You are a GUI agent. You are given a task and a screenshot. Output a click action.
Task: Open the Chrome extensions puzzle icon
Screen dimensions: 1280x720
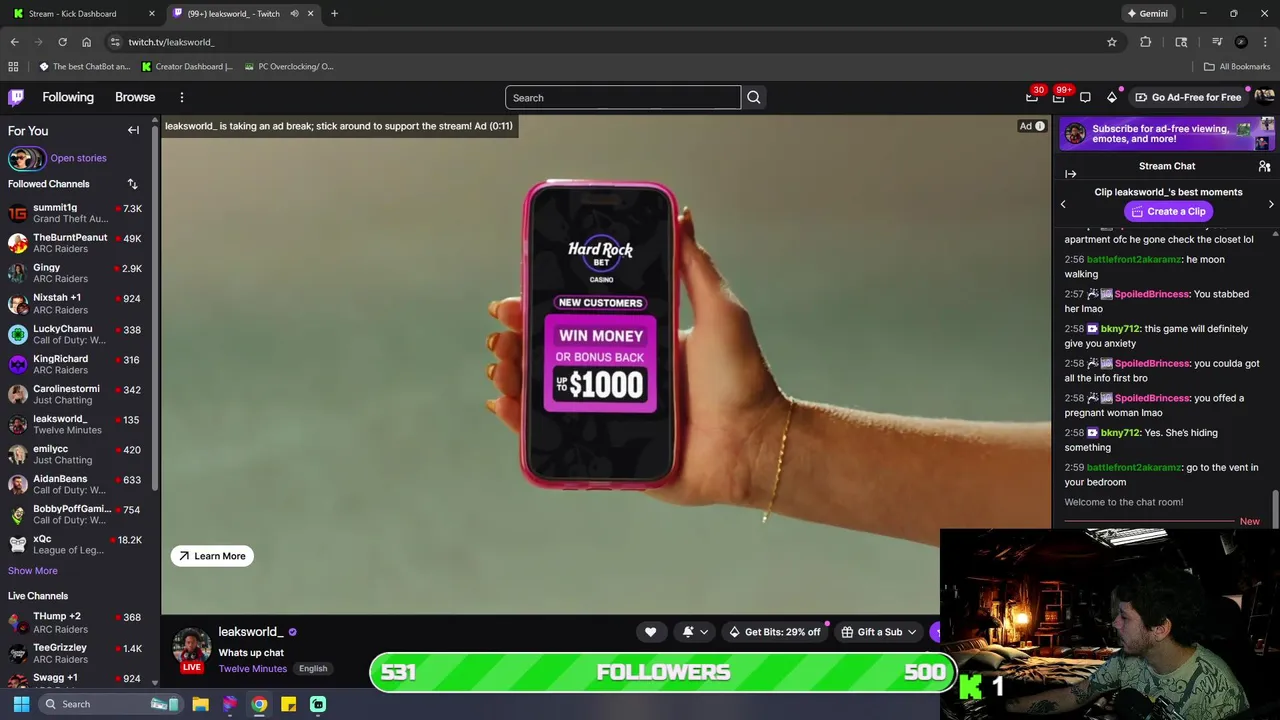1146,42
